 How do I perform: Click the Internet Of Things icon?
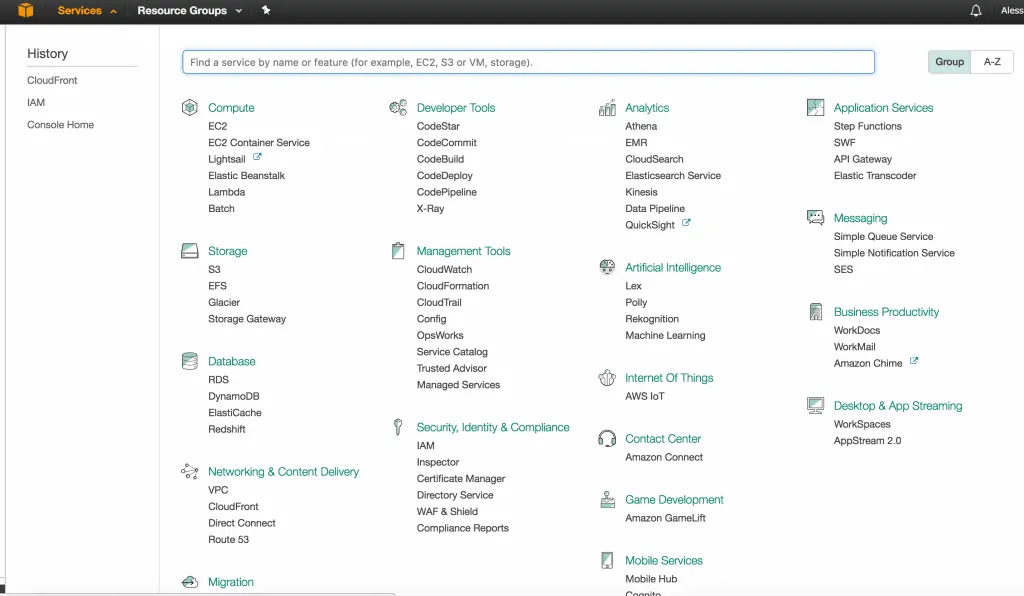(607, 377)
